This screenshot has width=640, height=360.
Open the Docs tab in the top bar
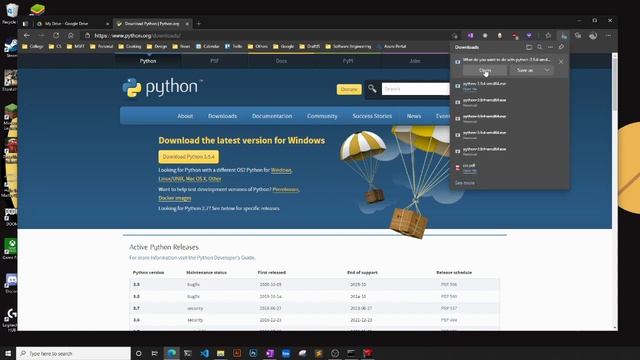(281, 61)
